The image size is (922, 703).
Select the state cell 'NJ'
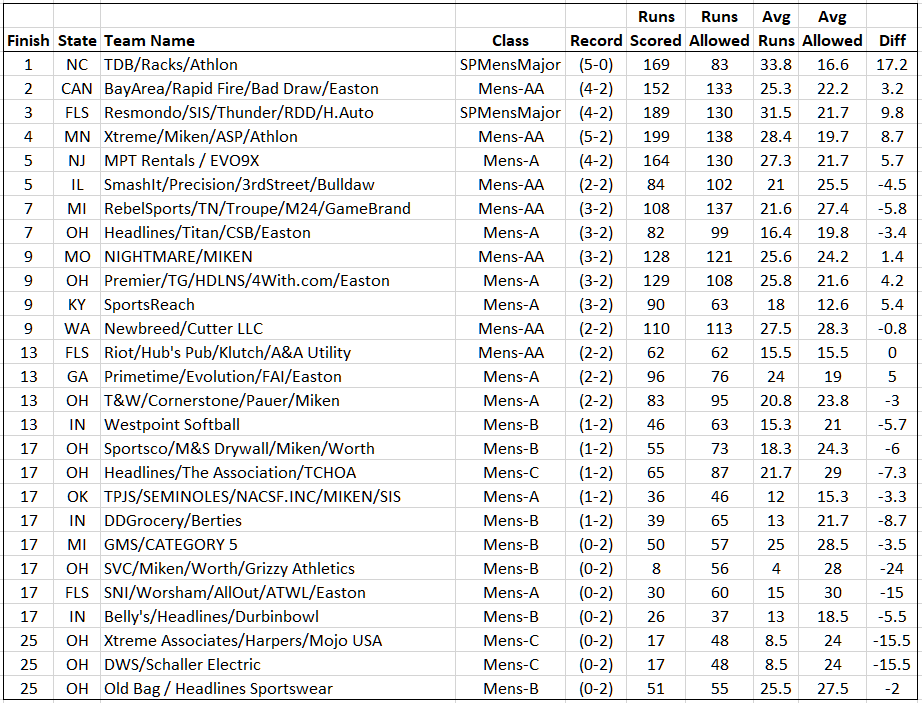coord(77,161)
